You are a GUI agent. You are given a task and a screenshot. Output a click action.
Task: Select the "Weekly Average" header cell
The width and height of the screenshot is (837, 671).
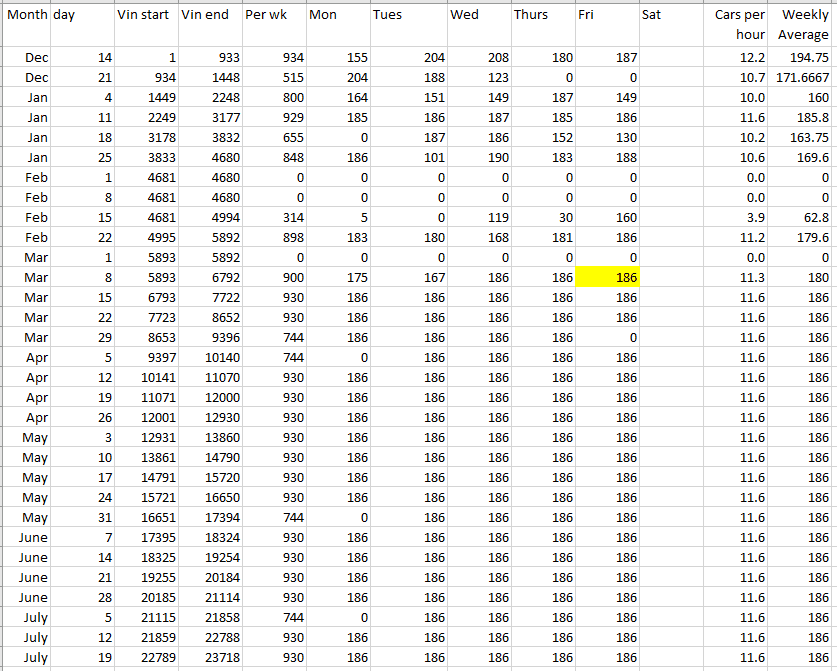802,24
